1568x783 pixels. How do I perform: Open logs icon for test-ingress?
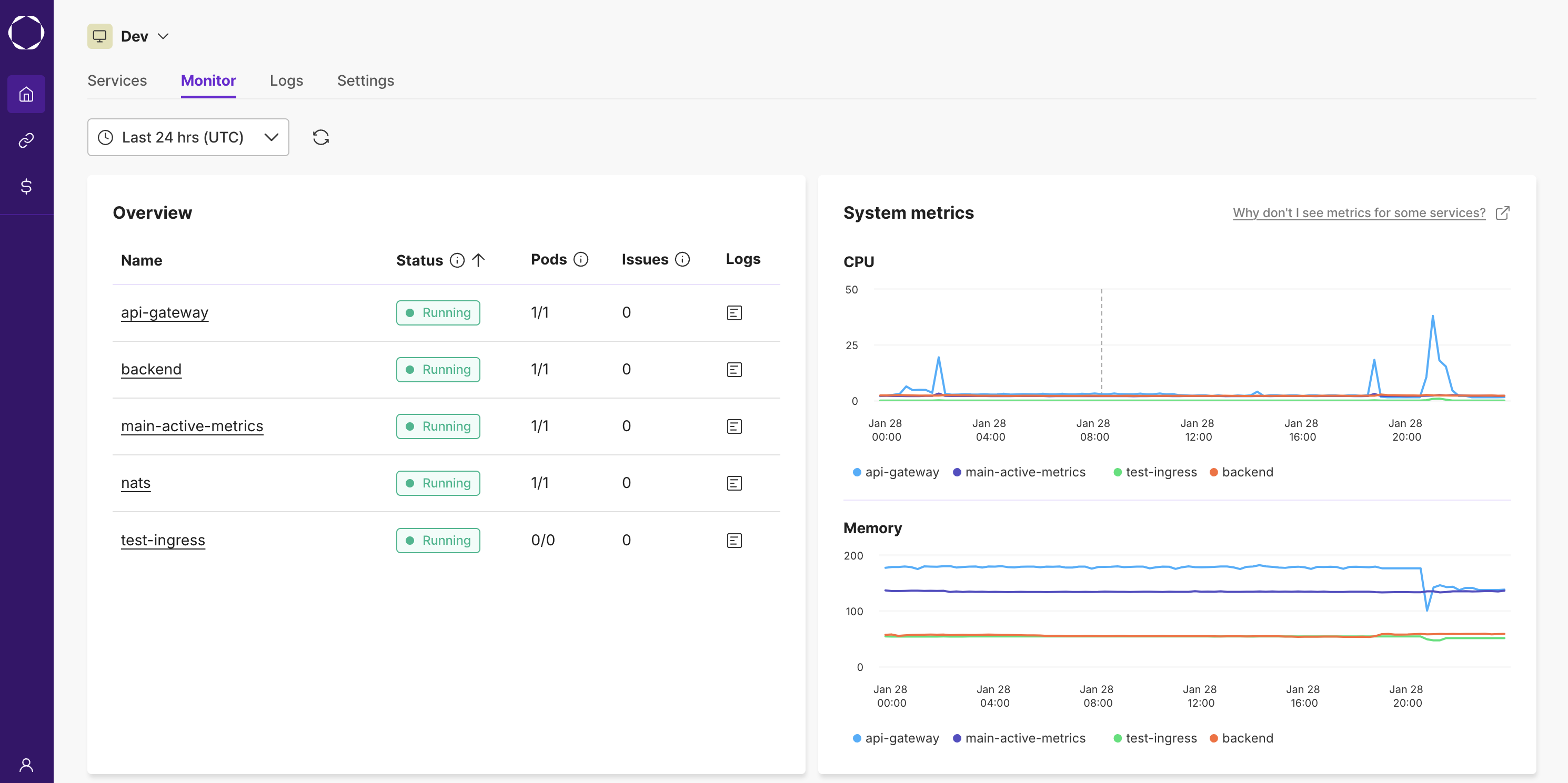(734, 540)
